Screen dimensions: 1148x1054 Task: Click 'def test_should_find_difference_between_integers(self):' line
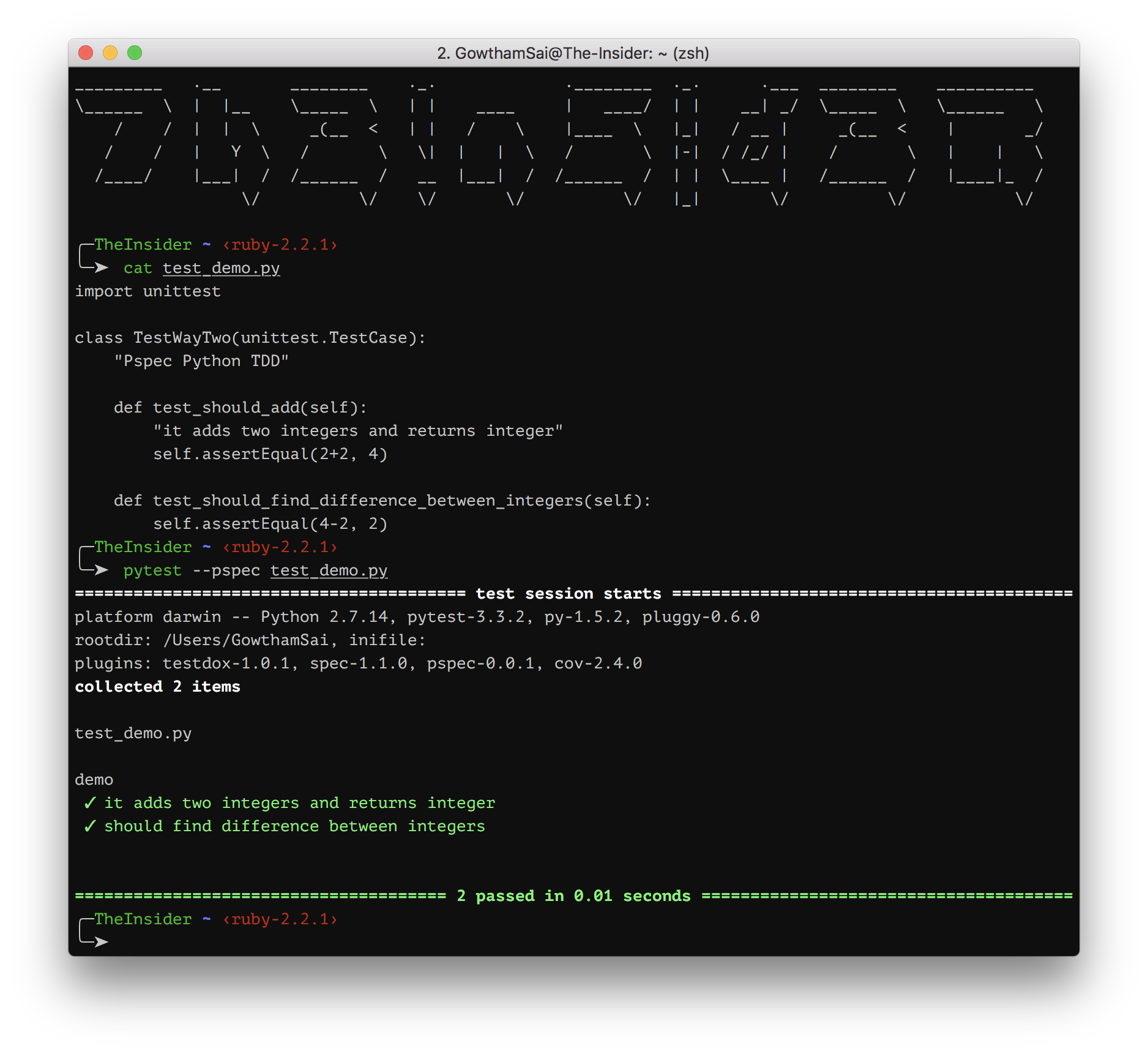382,501
